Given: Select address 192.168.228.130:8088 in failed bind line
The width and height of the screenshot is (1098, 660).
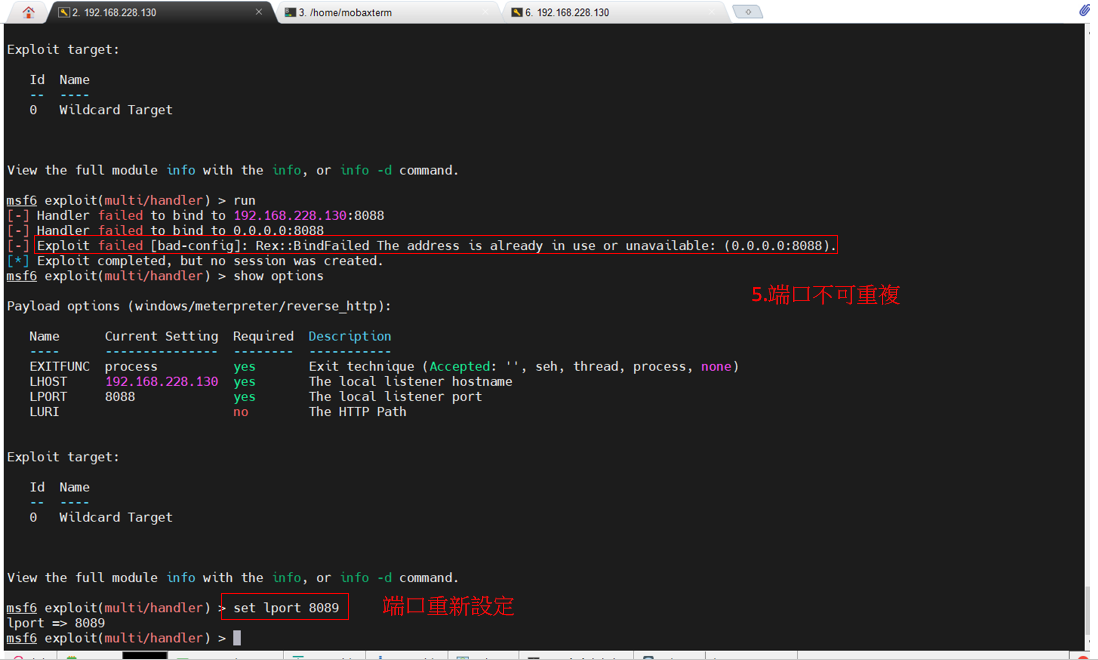Looking at the screenshot, I should click(x=309, y=216).
